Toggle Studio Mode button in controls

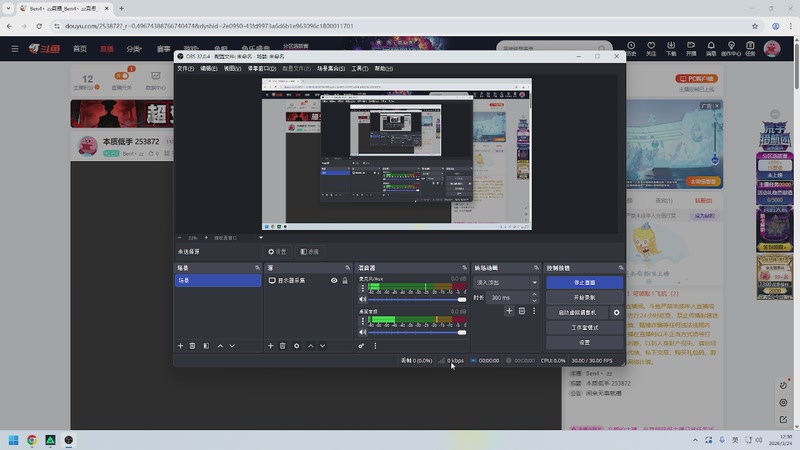584,328
